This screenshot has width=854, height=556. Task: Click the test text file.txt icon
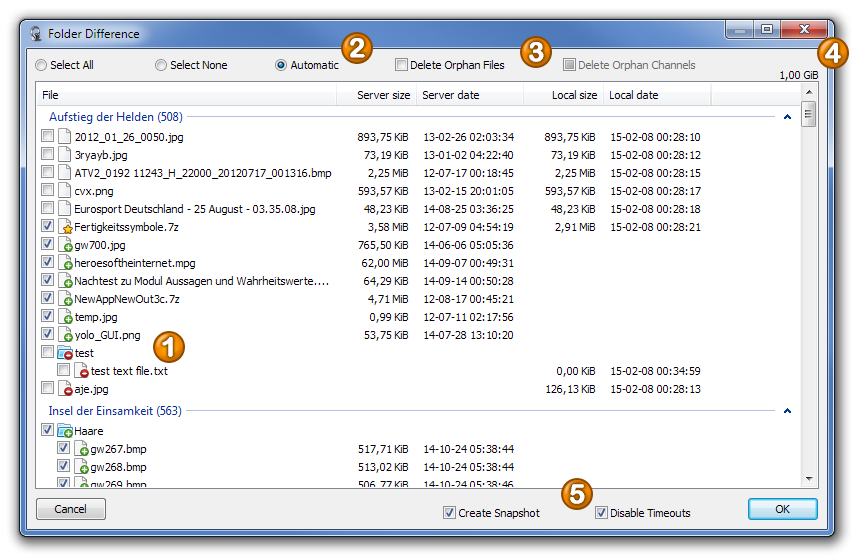[81, 371]
